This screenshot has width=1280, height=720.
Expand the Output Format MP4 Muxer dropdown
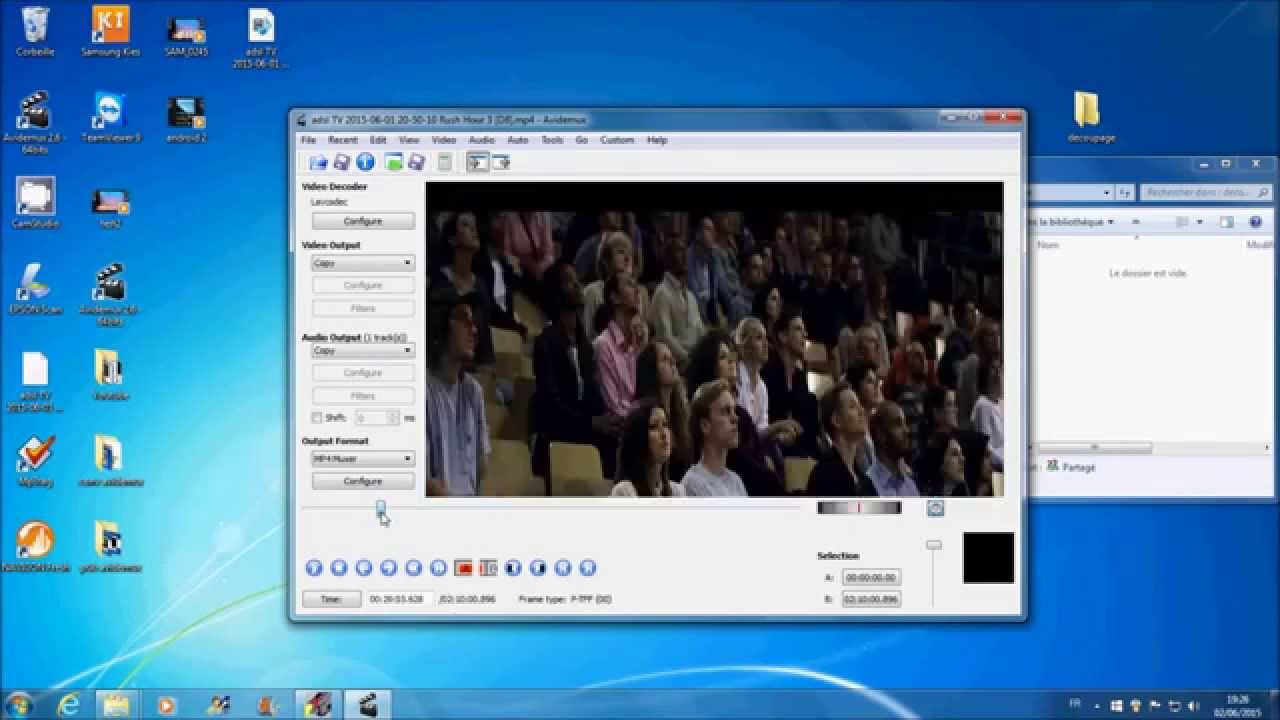point(363,459)
